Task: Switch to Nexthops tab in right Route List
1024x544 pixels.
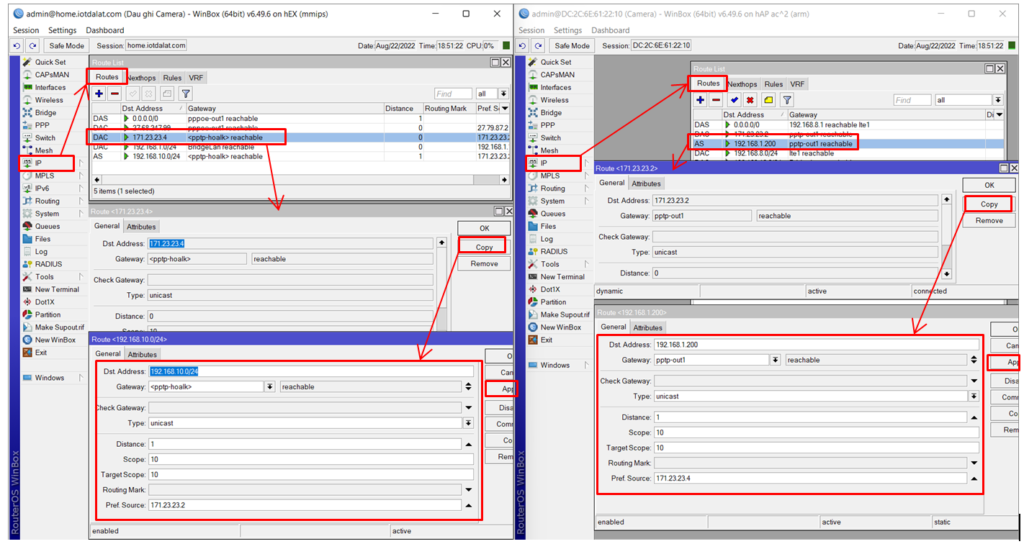Action: click(x=742, y=84)
